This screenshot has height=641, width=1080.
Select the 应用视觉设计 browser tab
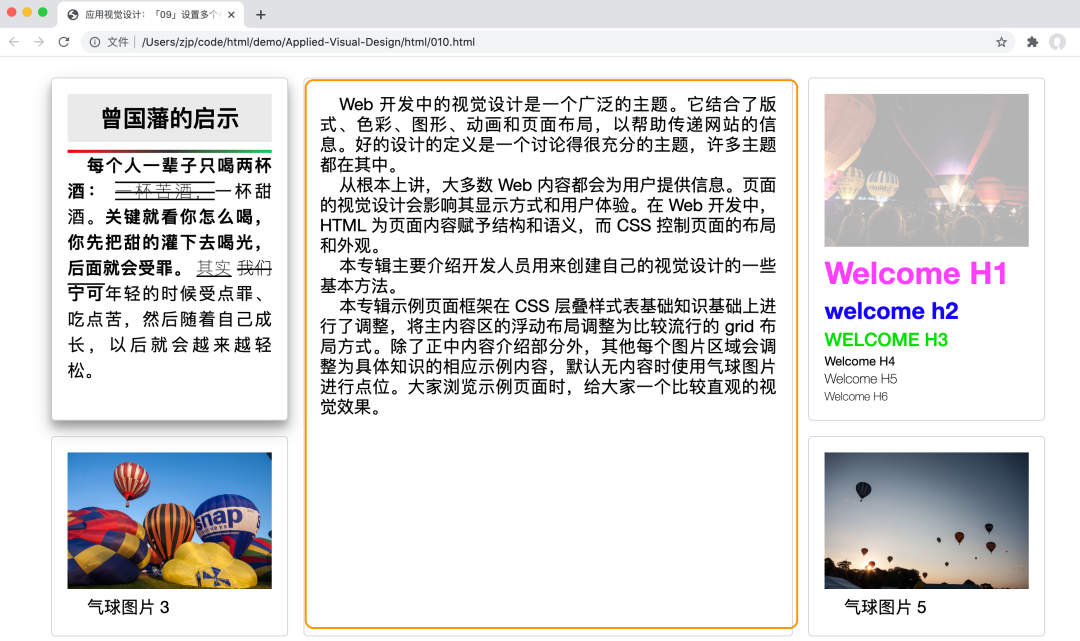point(150,14)
